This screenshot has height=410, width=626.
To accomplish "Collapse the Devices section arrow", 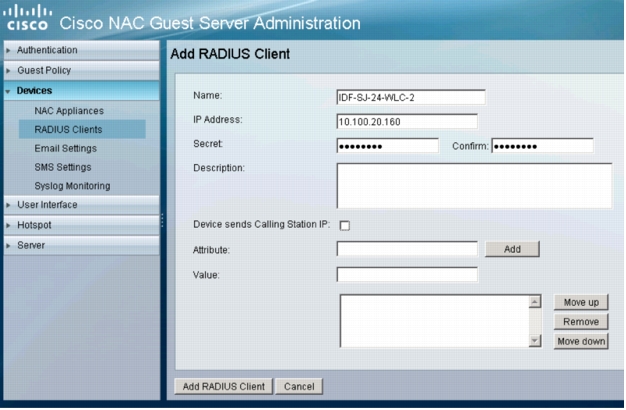I will tap(8, 91).
